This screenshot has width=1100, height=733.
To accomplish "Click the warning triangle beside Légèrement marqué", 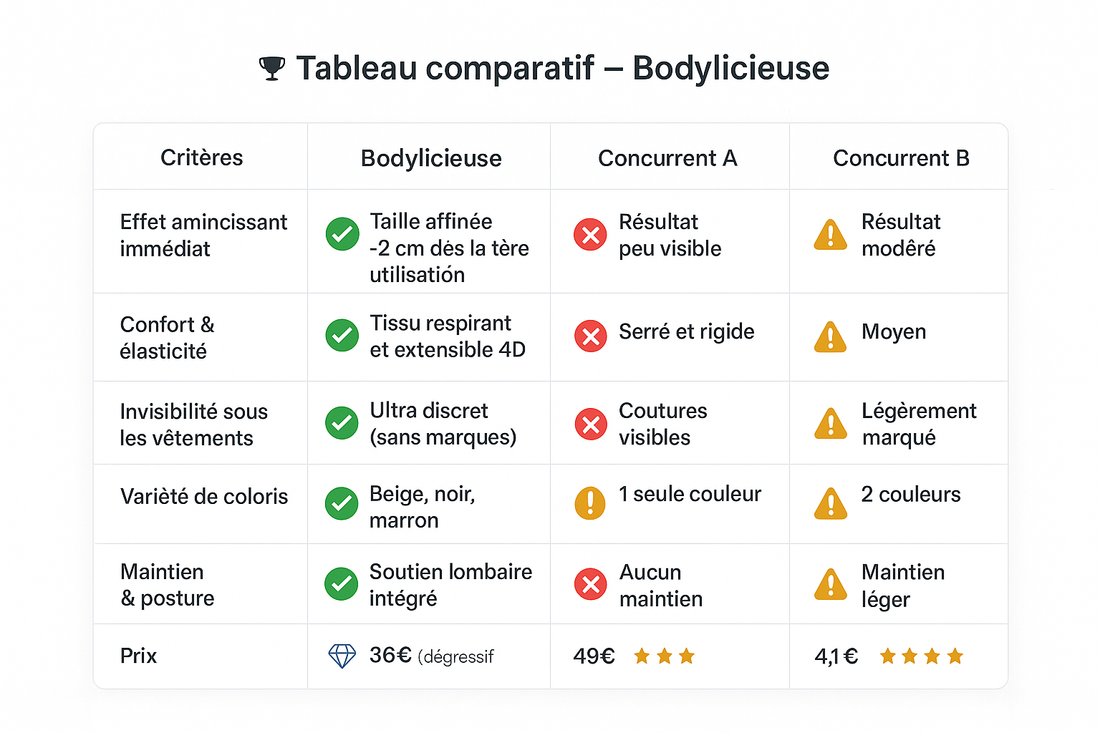I will point(831,423).
